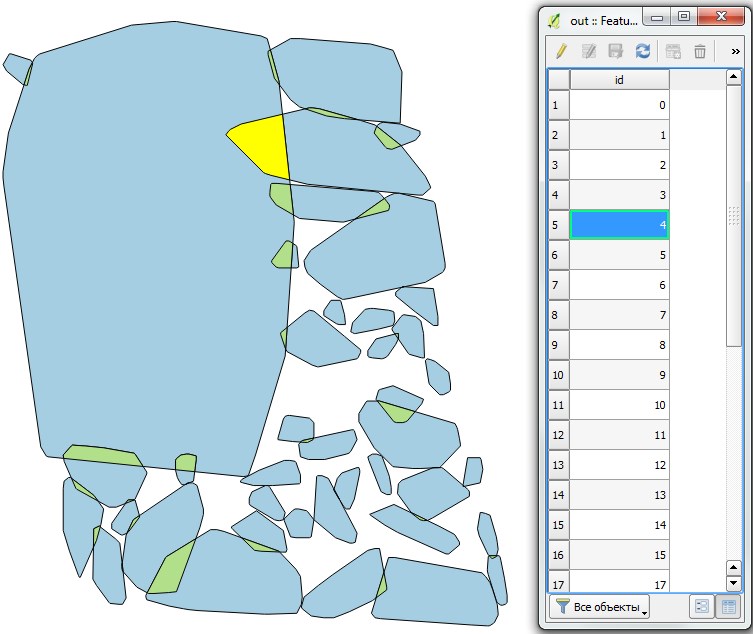
Task: Switch to form view icon
Action: click(x=702, y=607)
